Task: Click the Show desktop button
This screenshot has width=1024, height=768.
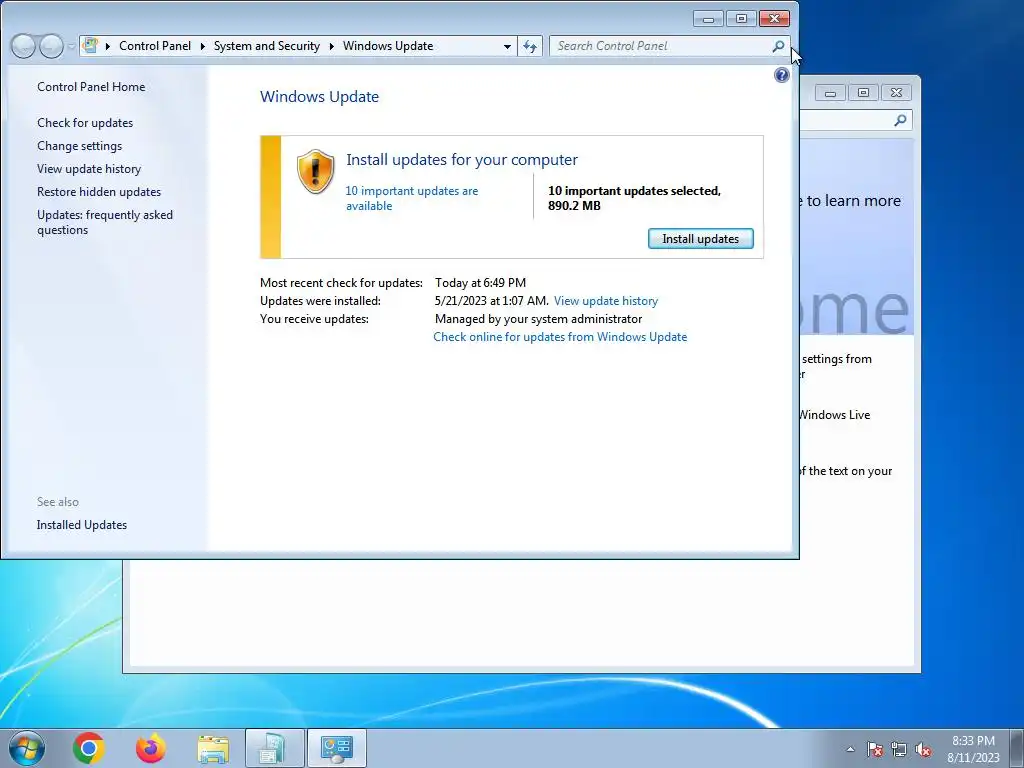Action: click(1017, 748)
